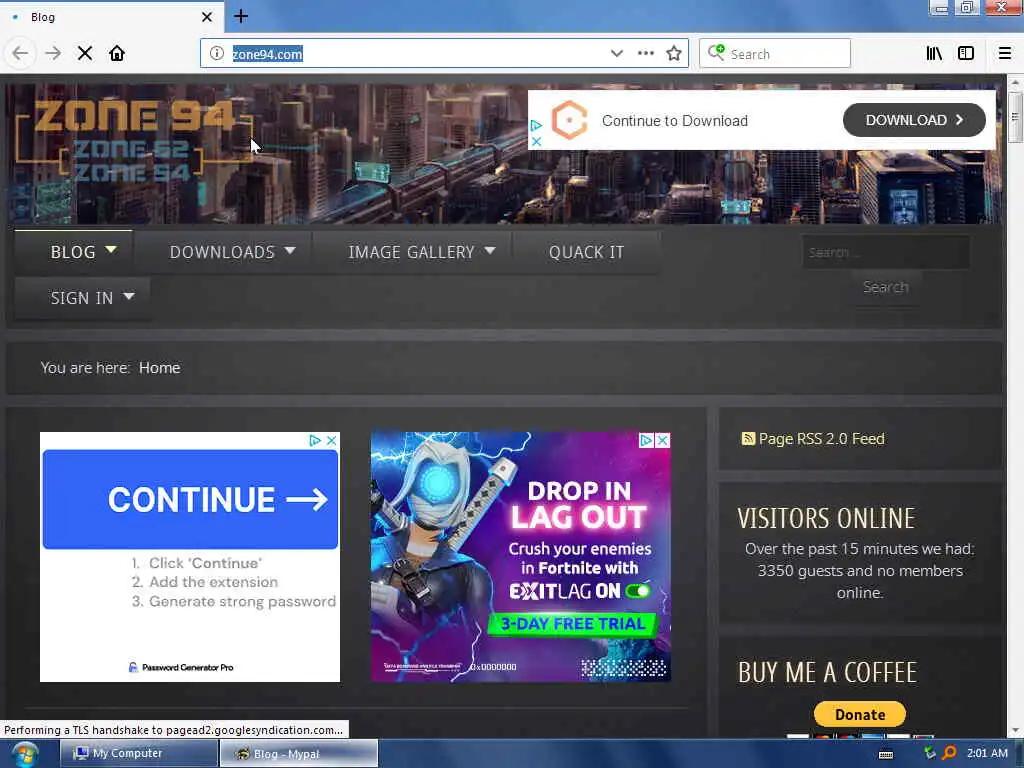Close the top Continue to Download ad
1024x768 pixels.
536,141
